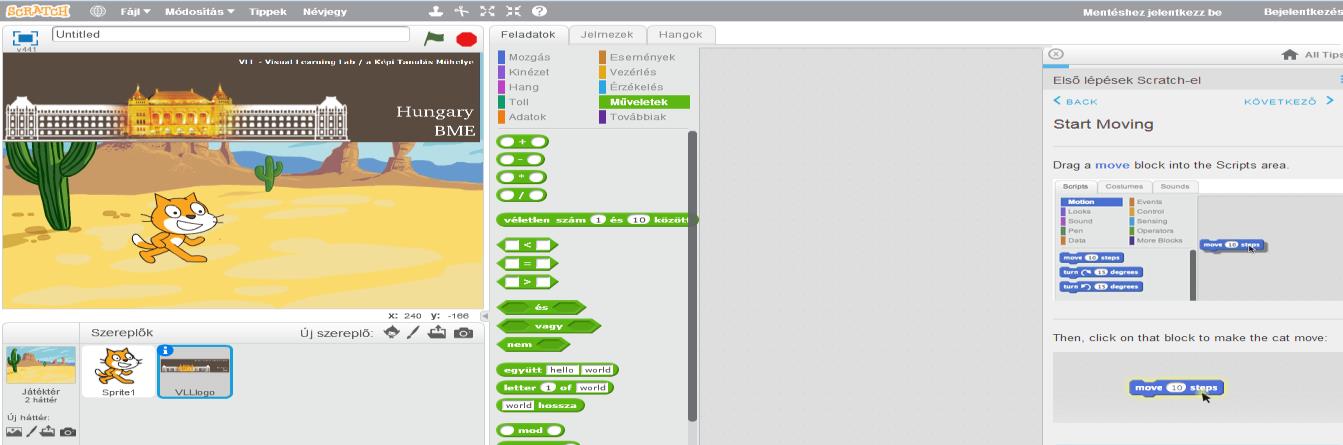Click the less-than (<) comparison block
This screenshot has height=445, width=1343.
pos(527,245)
